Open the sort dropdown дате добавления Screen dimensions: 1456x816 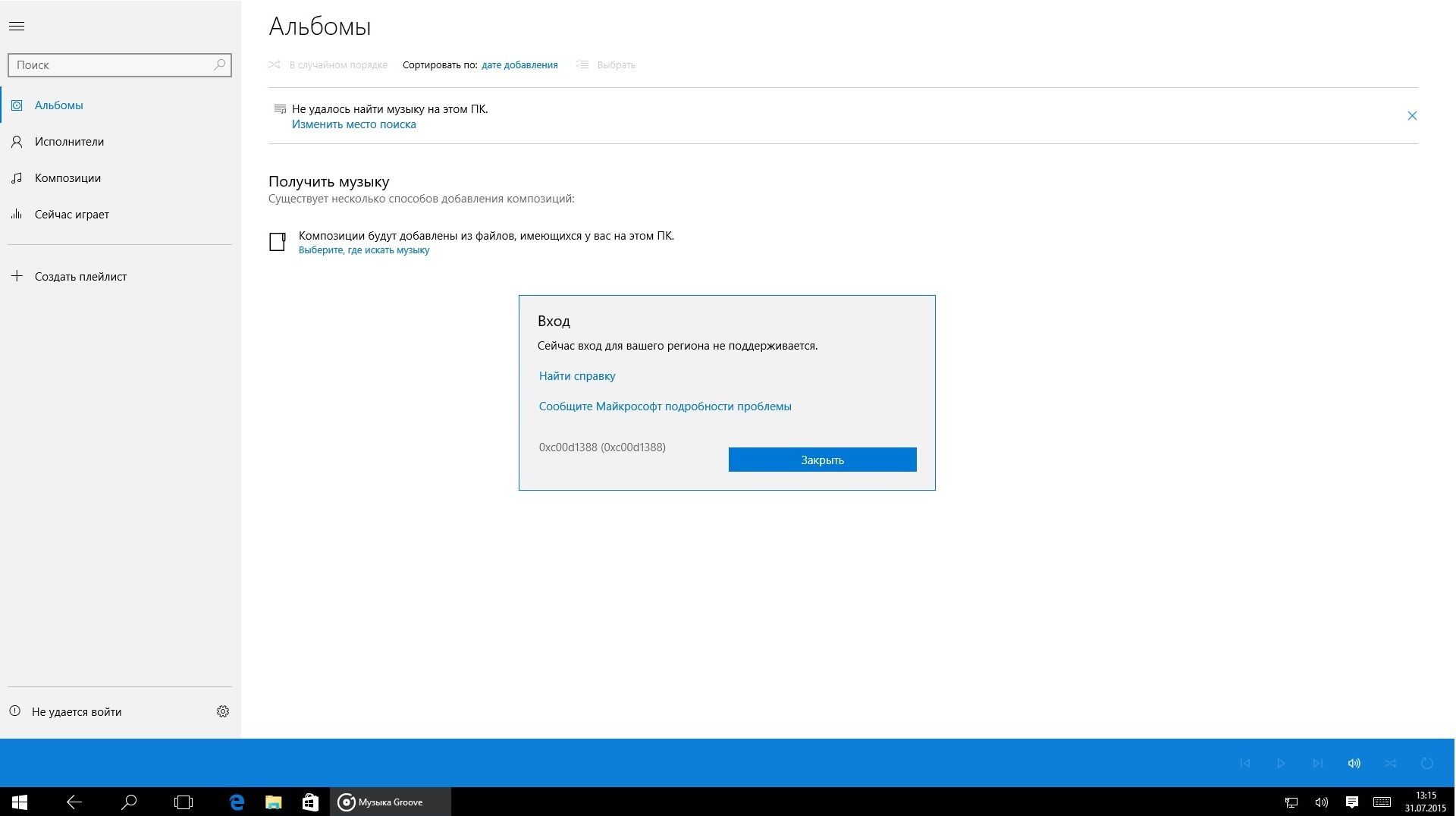point(519,65)
